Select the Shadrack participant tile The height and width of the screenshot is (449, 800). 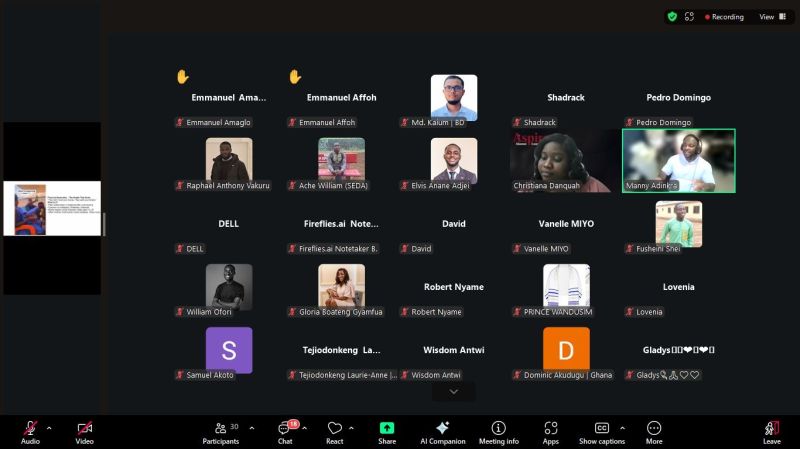[566, 97]
